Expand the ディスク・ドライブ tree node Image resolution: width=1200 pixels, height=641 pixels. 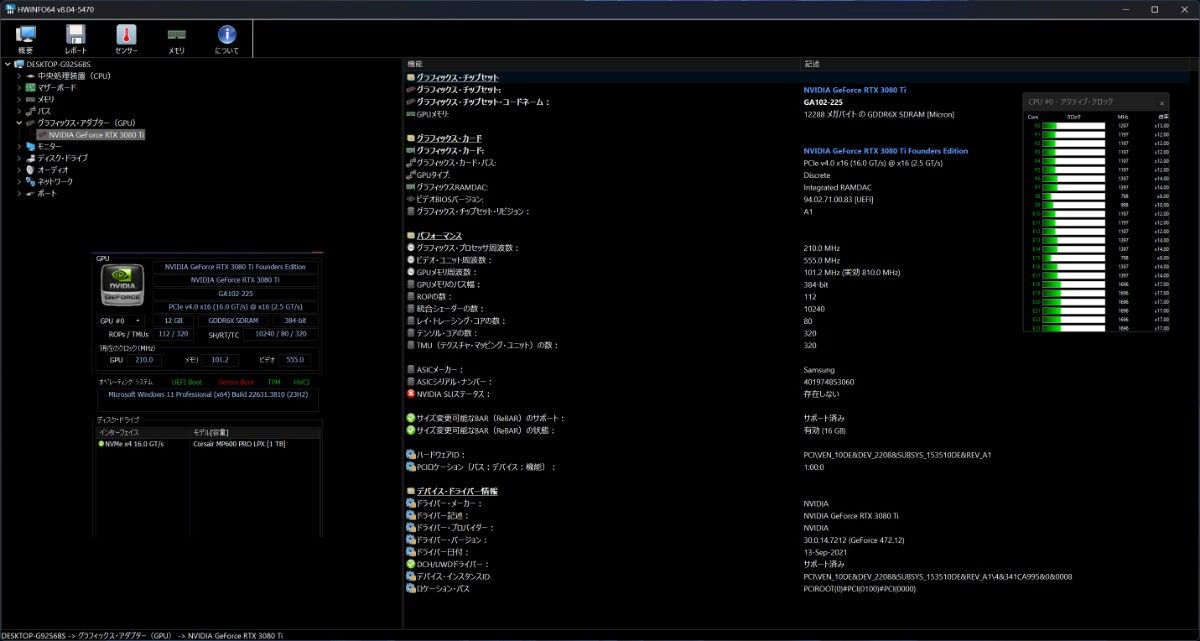pyautogui.click(x=19, y=158)
